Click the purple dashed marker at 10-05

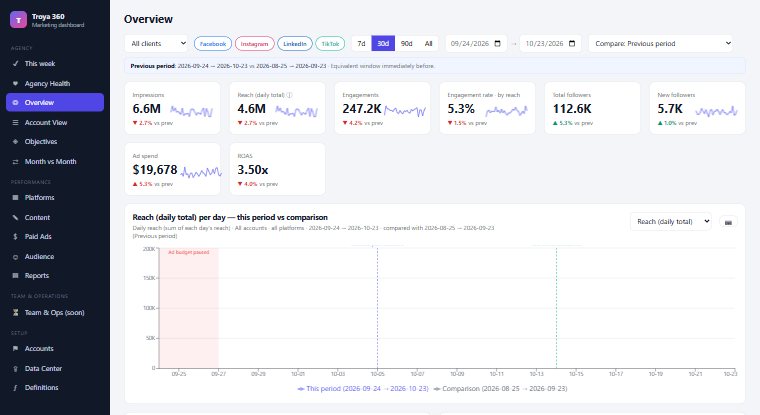(378, 307)
